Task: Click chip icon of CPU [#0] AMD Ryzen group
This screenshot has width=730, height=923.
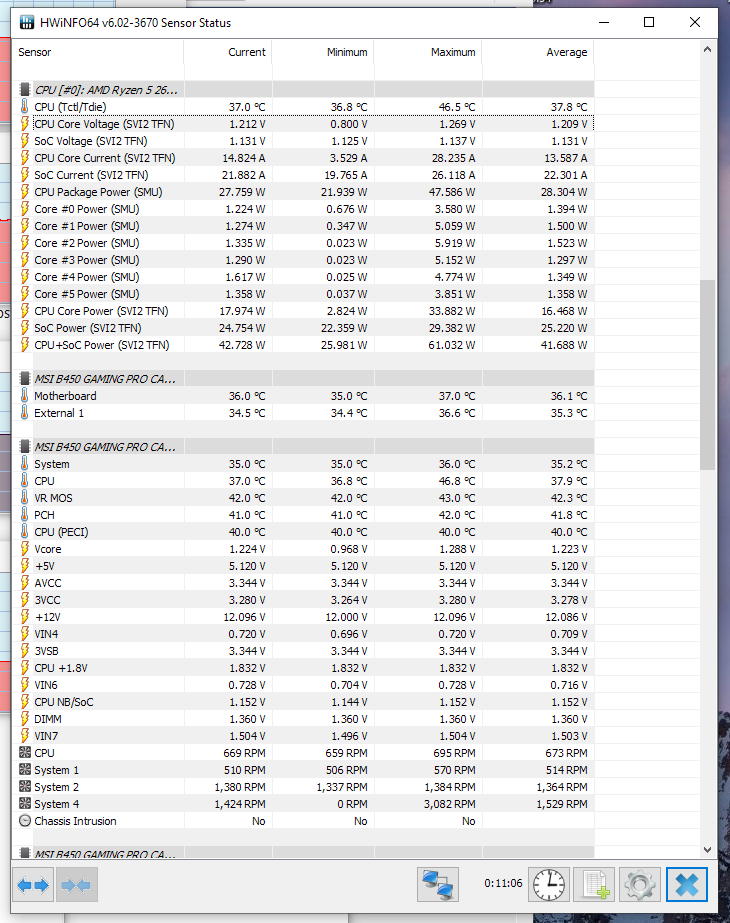Action: coord(25,89)
